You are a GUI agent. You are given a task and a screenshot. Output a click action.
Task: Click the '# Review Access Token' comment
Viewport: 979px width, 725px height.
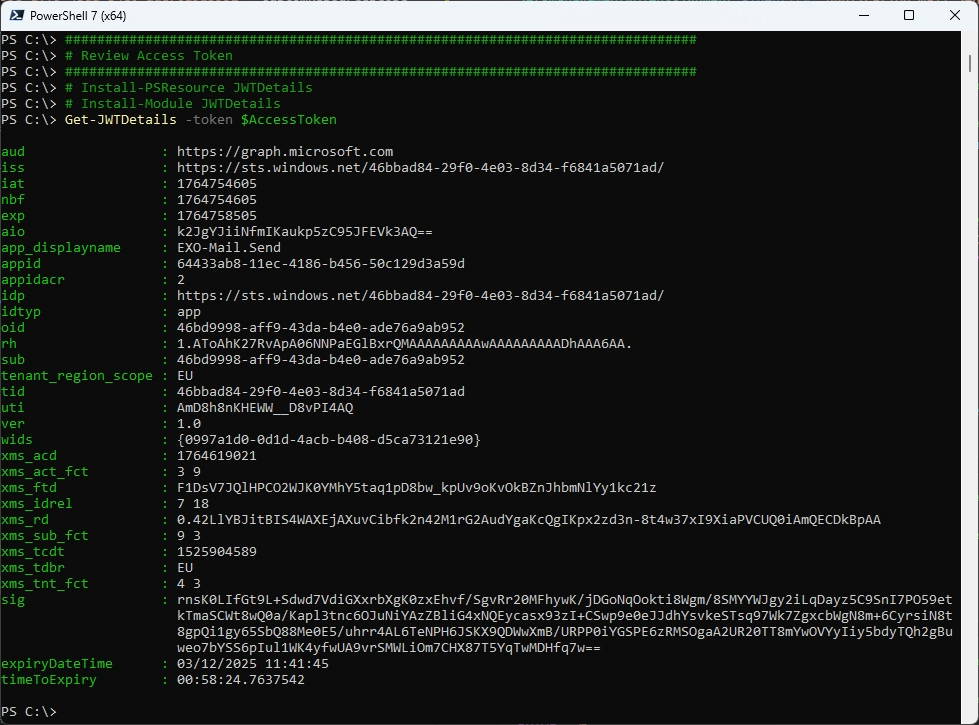[149, 56]
